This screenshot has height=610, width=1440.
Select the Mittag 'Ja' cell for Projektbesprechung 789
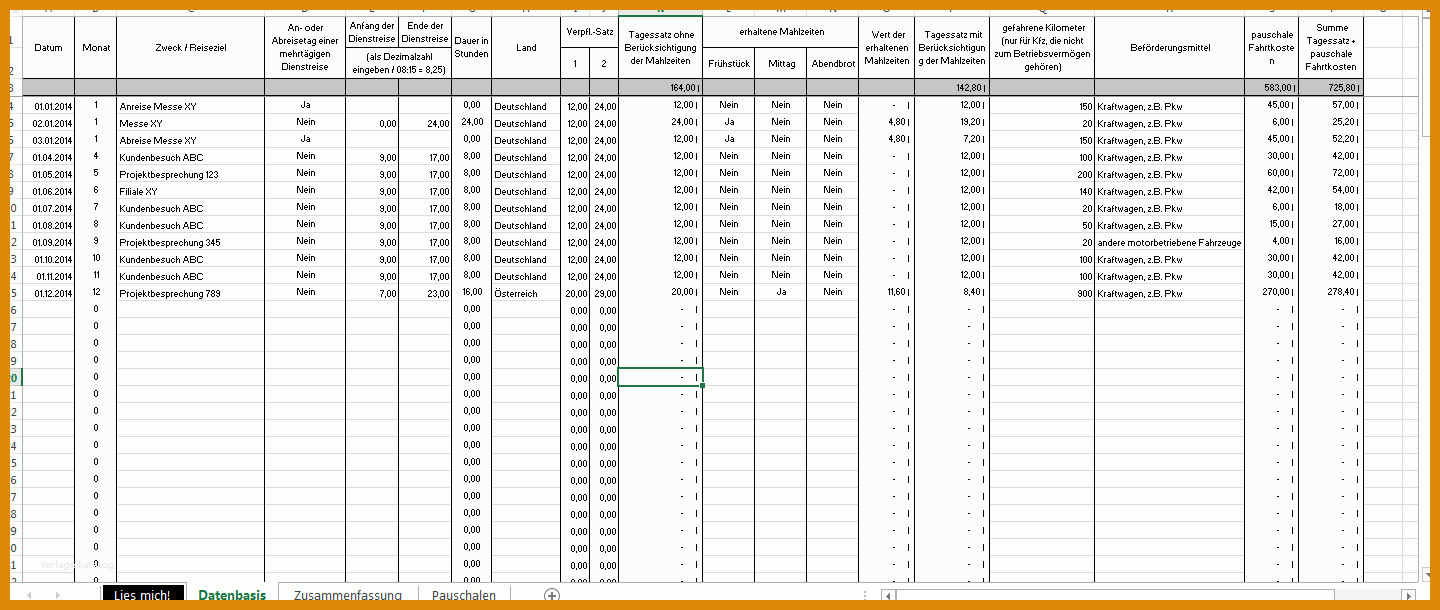click(x=780, y=293)
